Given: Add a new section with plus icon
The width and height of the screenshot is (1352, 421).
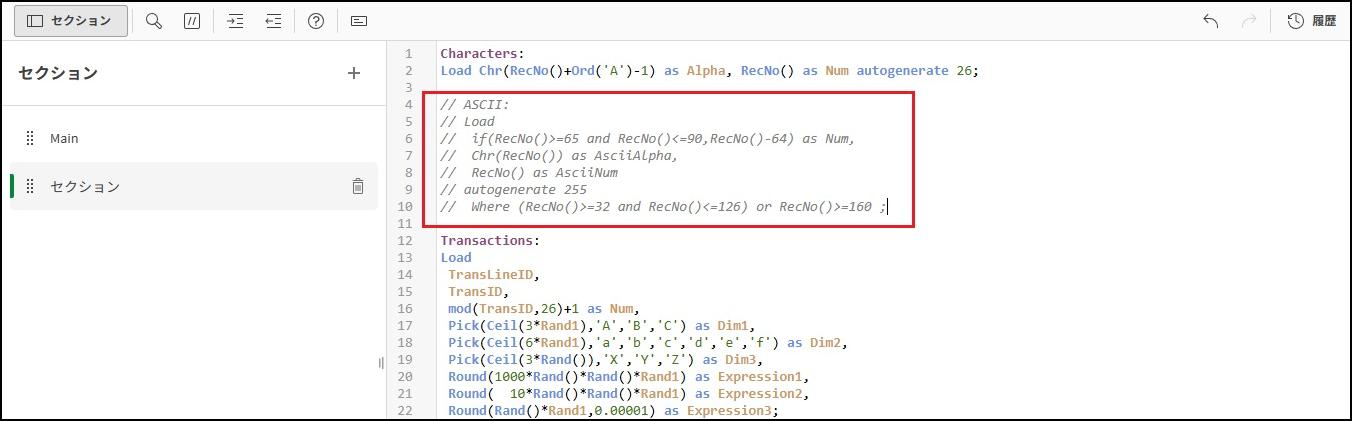Looking at the screenshot, I should click(353, 73).
